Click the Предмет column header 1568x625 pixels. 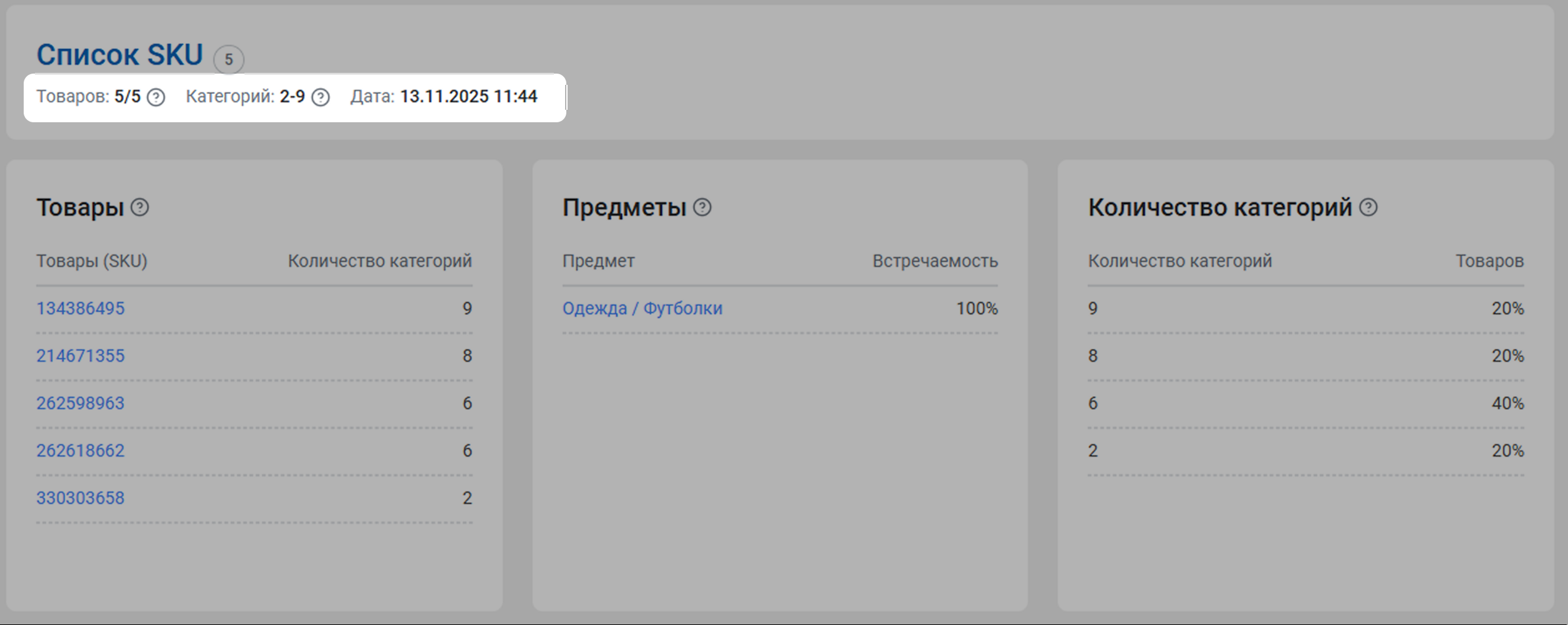click(599, 261)
